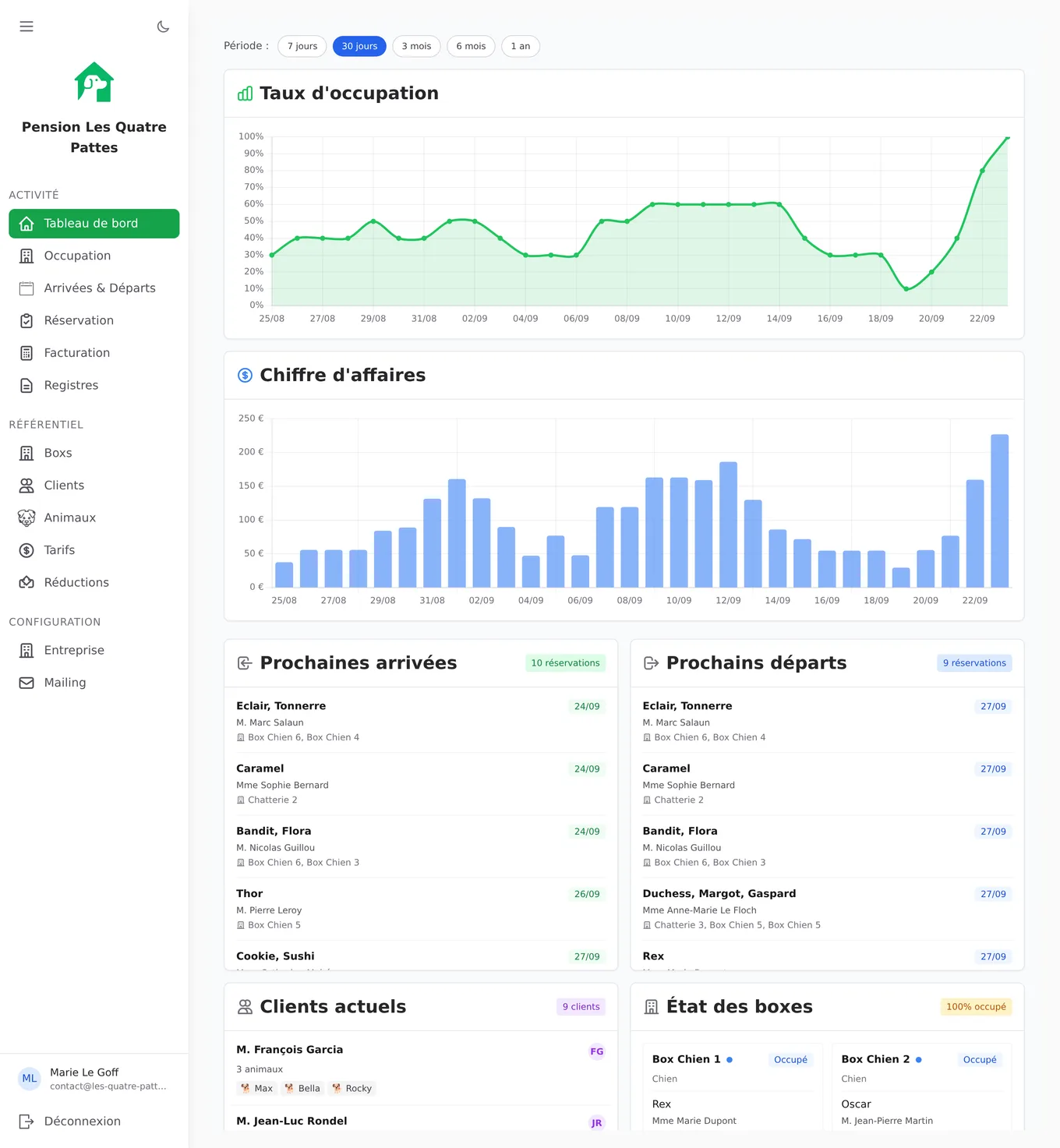The height and width of the screenshot is (1148, 1060).
Task: Click the 100% occupé badge
Action: click(x=976, y=1007)
